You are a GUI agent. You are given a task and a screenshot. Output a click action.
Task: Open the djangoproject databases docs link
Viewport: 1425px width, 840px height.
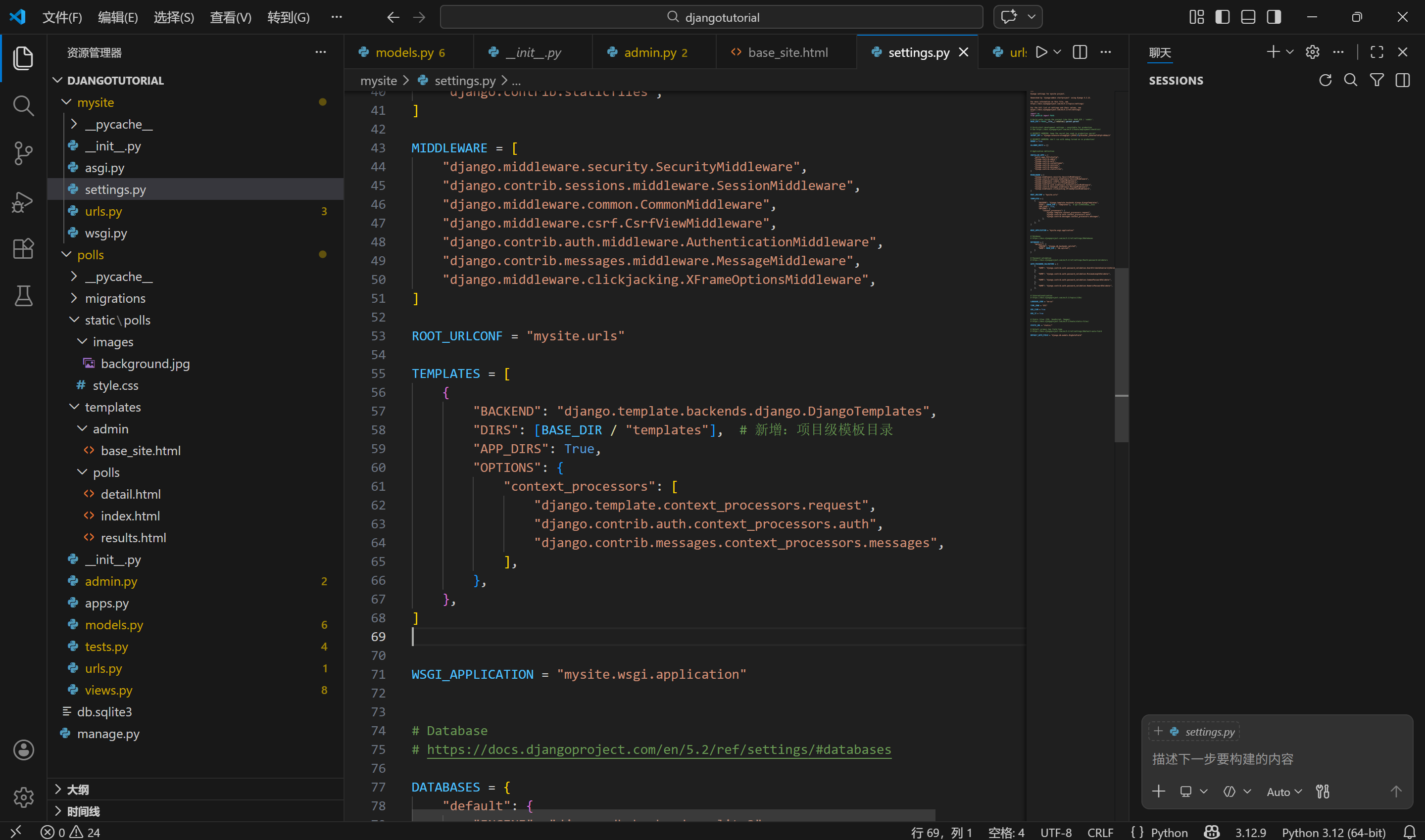click(x=658, y=749)
